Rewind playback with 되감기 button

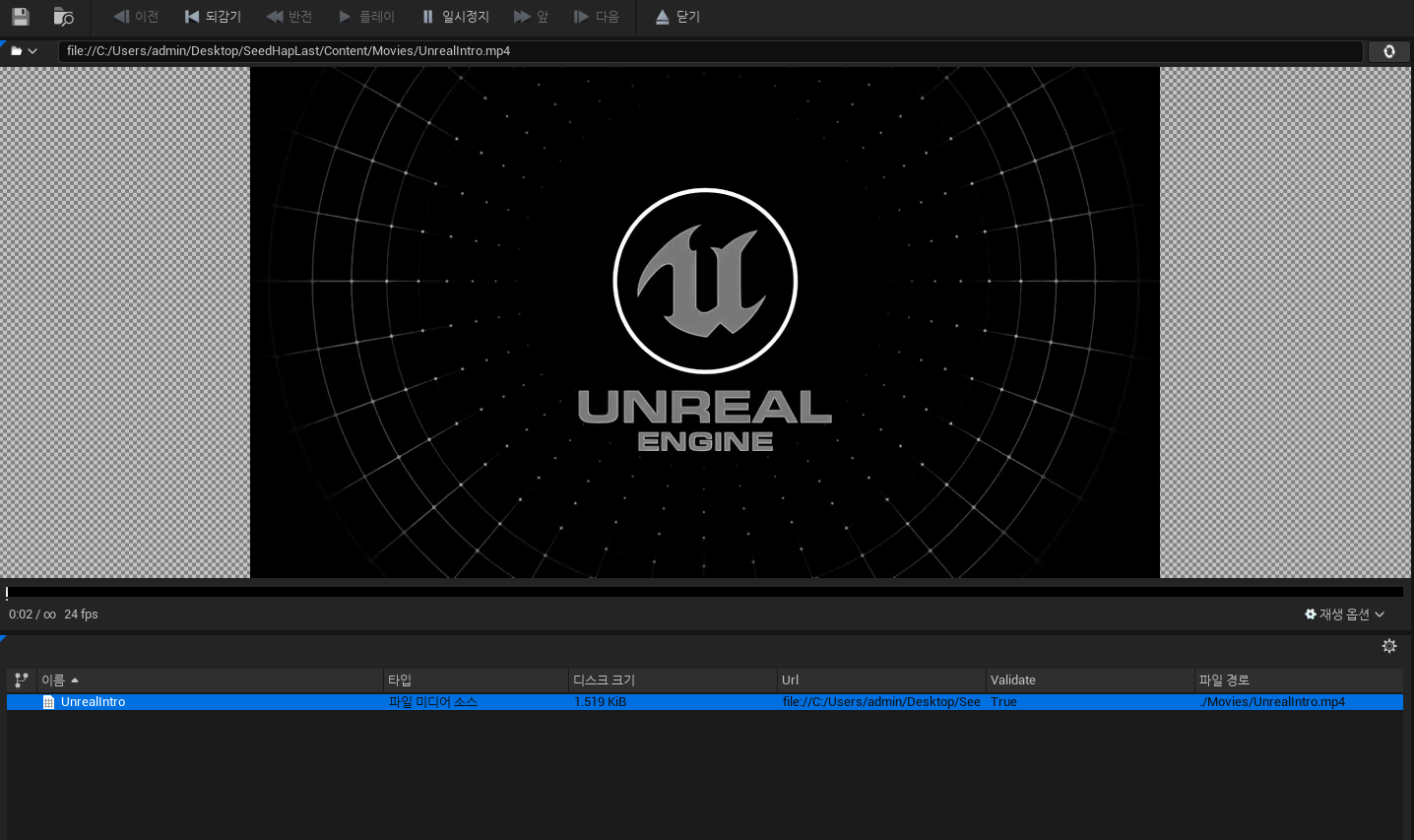[213, 17]
